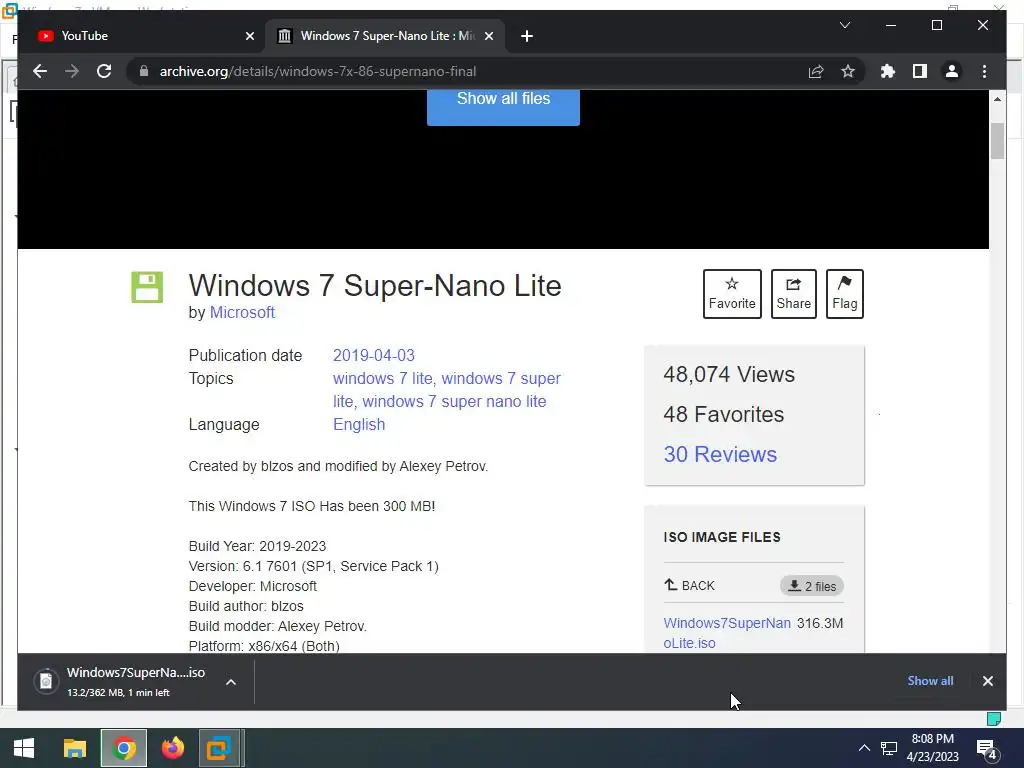Click the downloading iso file icon in download bar
Screen dimensions: 1024x768
[x=46, y=682]
